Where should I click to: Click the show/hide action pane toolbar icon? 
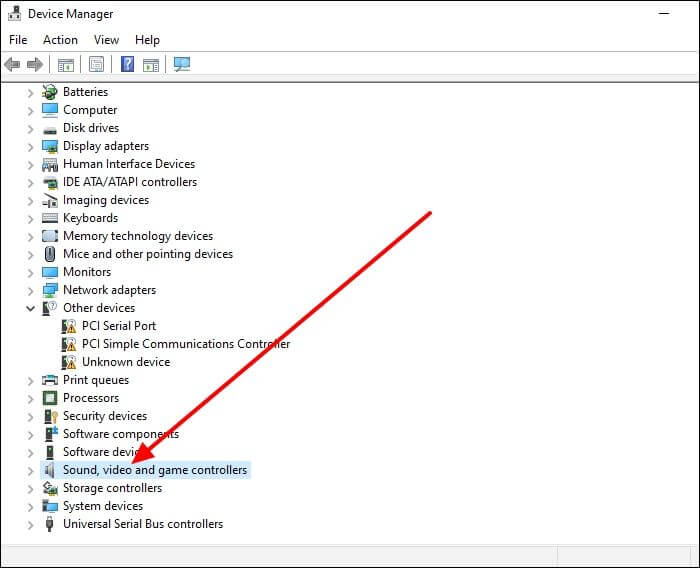pos(151,65)
